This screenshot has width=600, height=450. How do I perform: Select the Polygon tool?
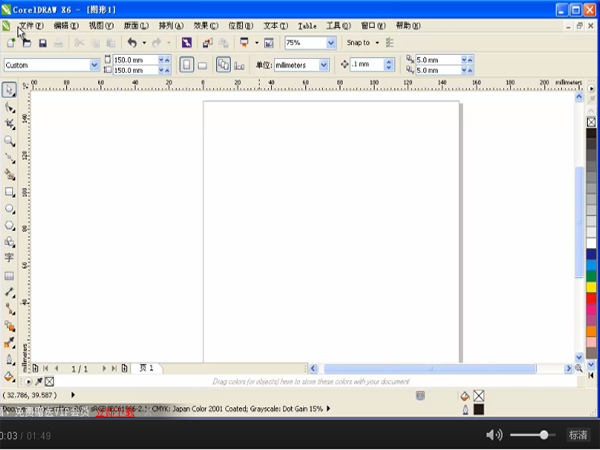click(x=10, y=225)
